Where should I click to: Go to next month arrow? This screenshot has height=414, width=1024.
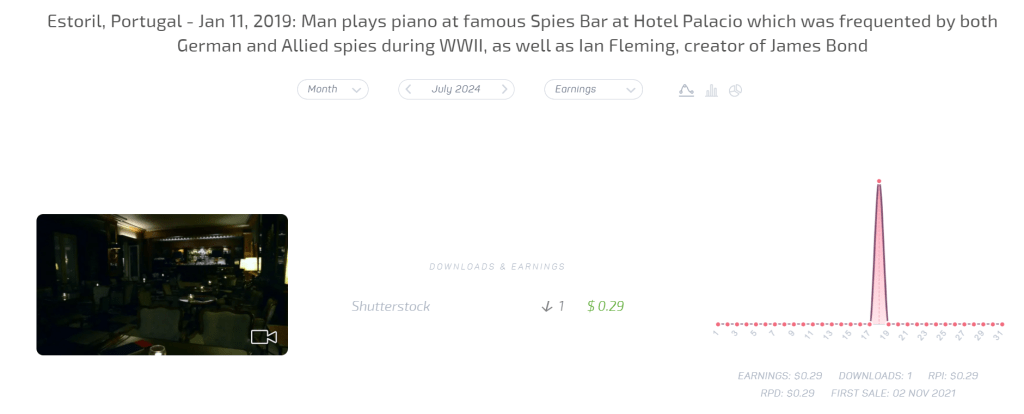505,89
